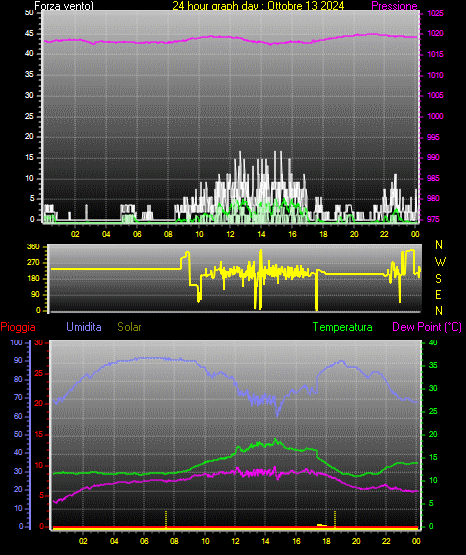Select 25 on the wind speed axis
Viewport: 466px width, 555px height.
[x=29, y=116]
